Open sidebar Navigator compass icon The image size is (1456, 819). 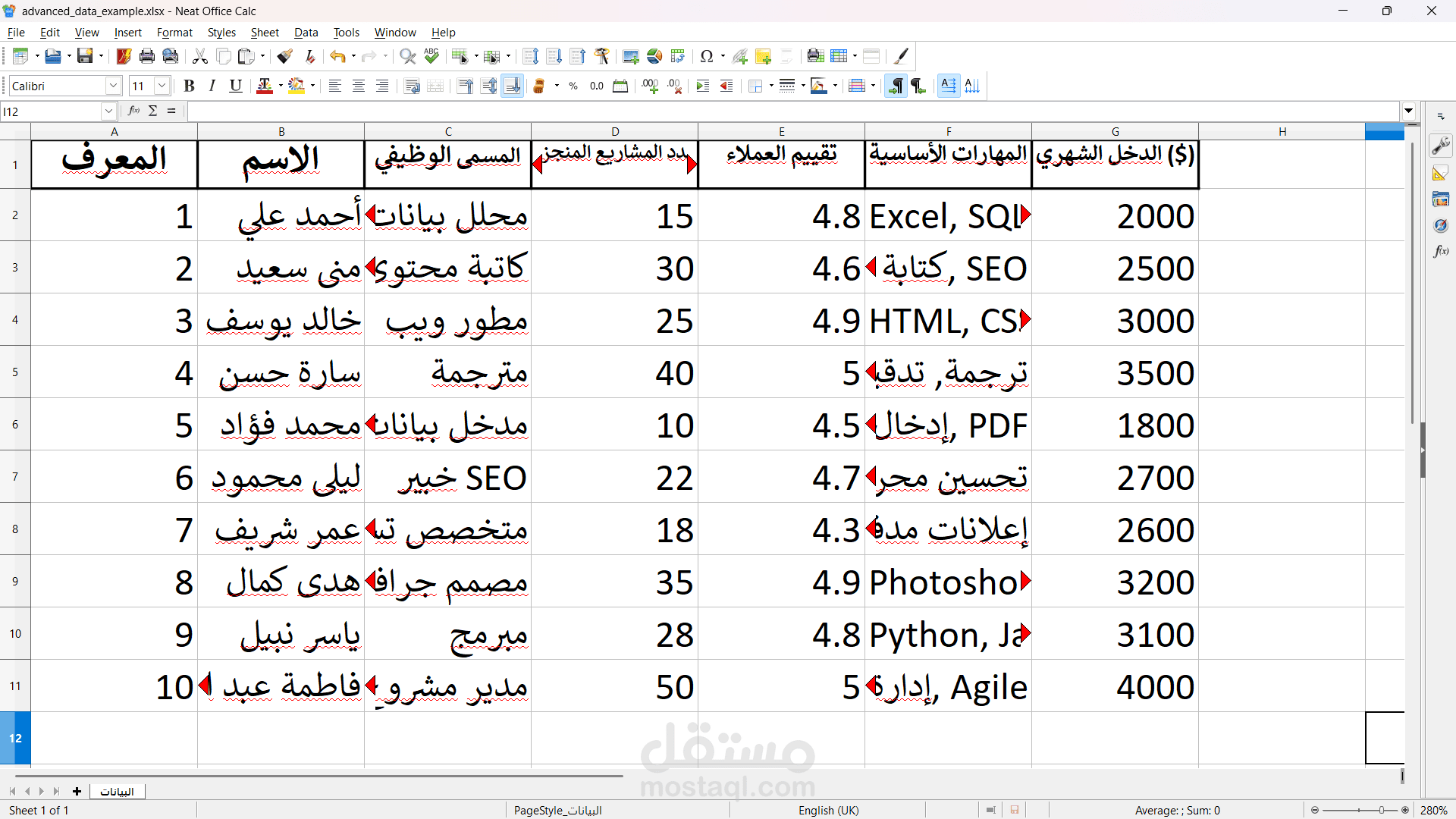1441,225
